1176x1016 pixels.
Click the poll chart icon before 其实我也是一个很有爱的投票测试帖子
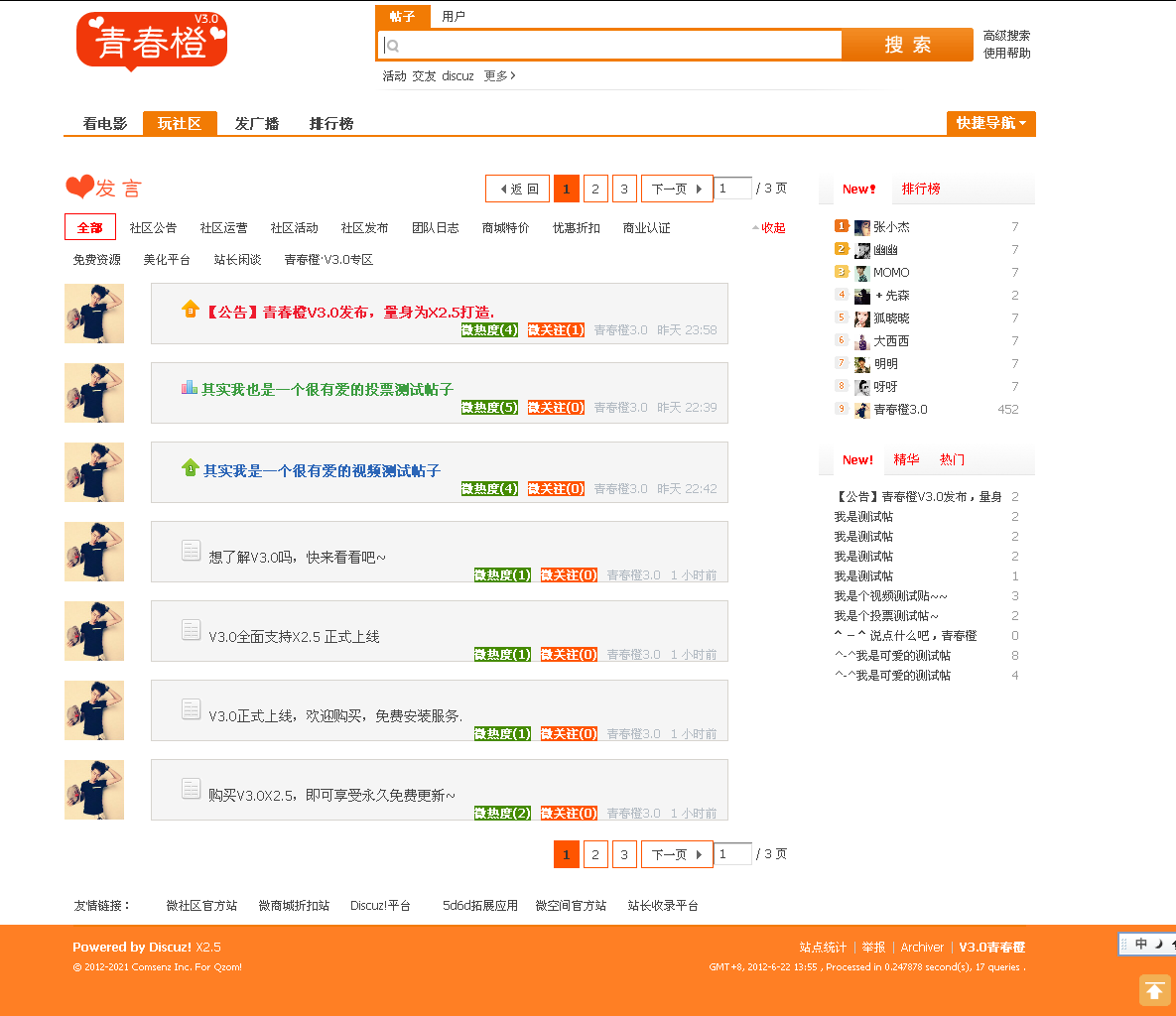tap(189, 388)
